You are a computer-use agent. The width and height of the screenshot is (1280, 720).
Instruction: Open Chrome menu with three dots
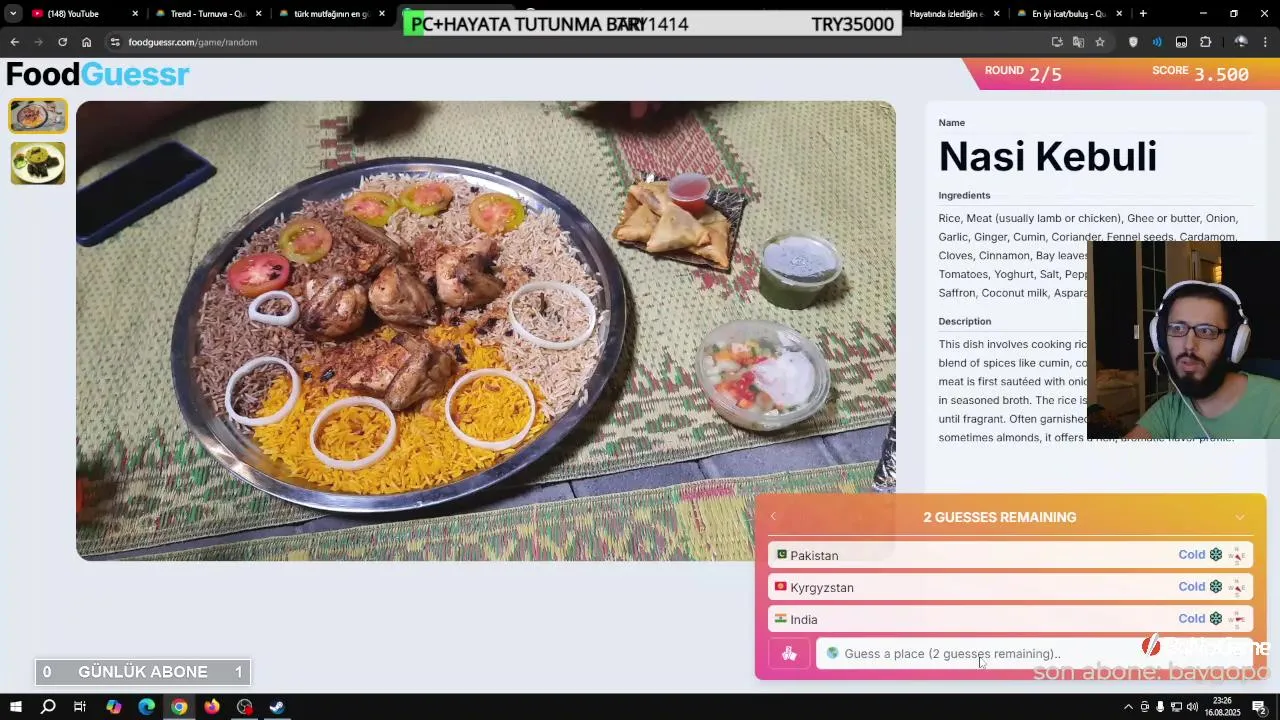pyautogui.click(x=1266, y=42)
